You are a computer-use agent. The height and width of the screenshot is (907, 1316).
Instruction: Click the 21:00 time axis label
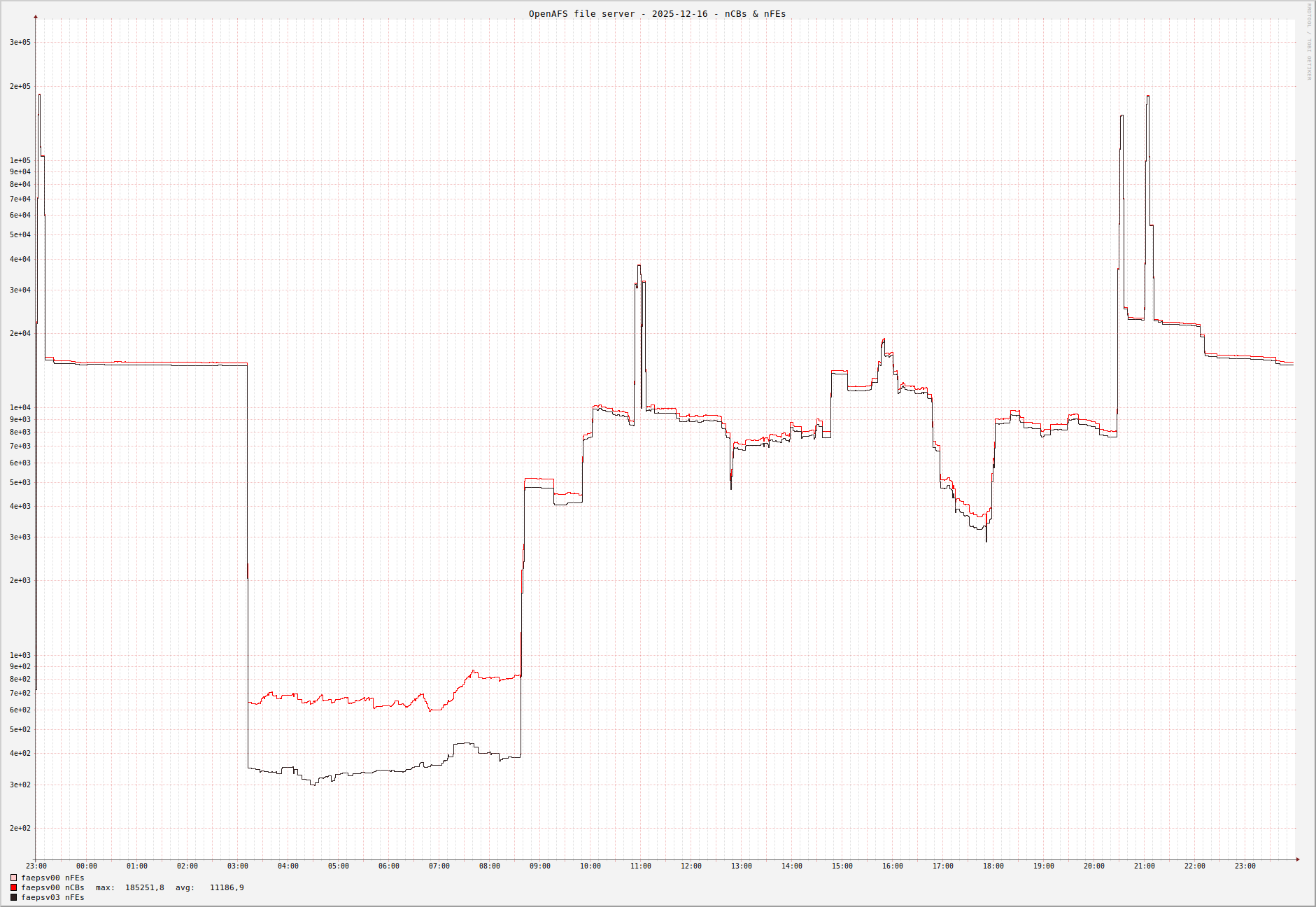pyautogui.click(x=1145, y=866)
